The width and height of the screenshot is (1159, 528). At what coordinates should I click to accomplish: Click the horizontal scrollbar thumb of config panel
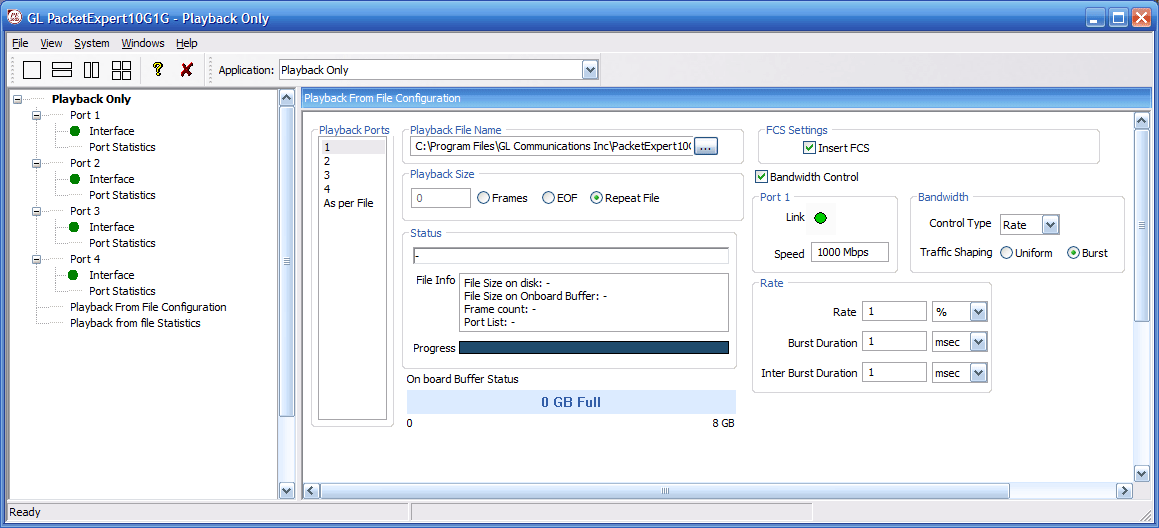click(665, 491)
